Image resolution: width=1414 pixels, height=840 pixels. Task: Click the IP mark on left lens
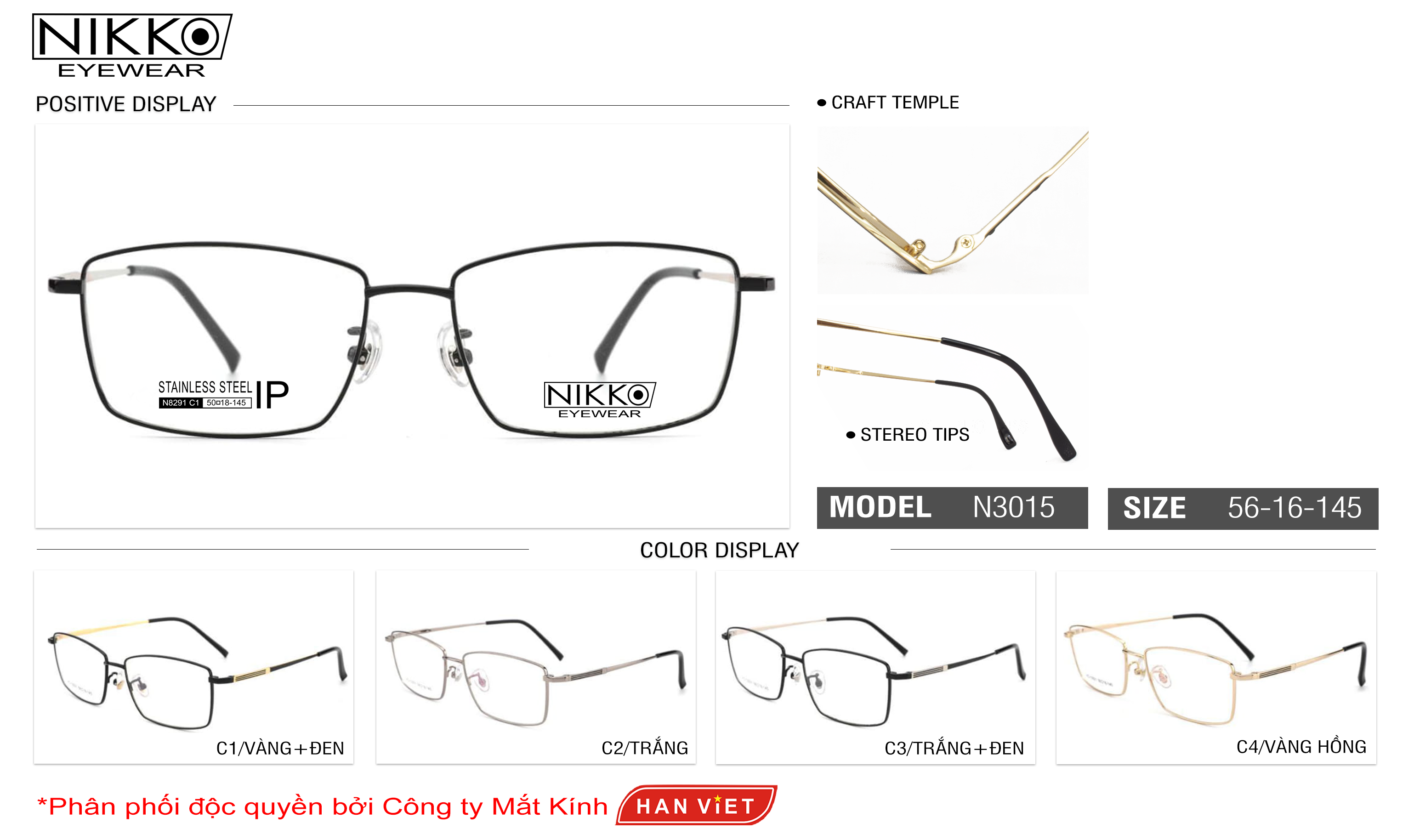[272, 395]
